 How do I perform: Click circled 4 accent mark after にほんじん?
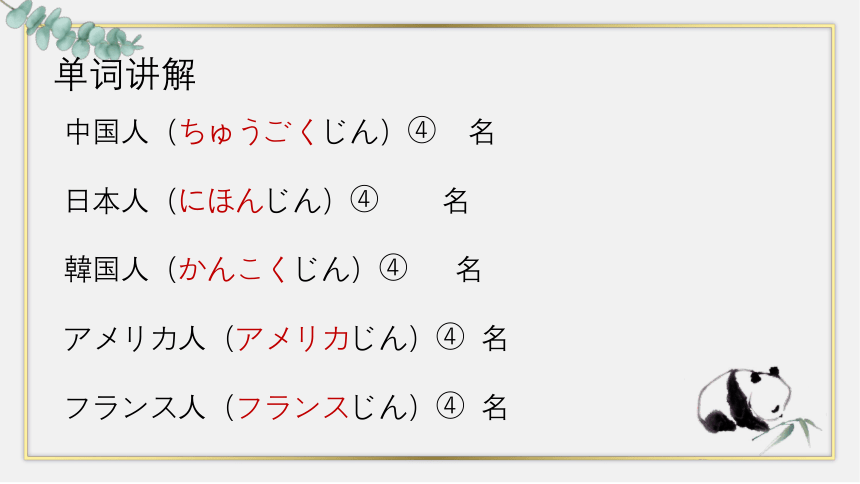[364, 200]
